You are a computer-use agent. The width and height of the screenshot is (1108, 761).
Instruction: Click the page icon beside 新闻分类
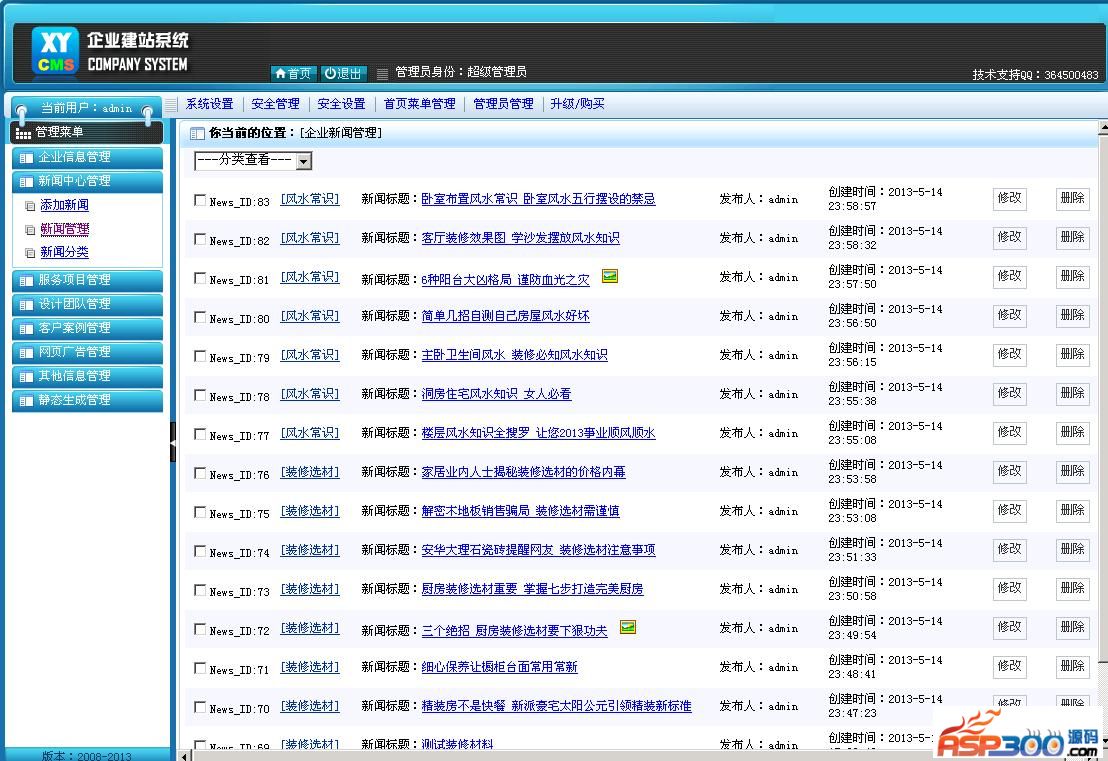(30, 254)
